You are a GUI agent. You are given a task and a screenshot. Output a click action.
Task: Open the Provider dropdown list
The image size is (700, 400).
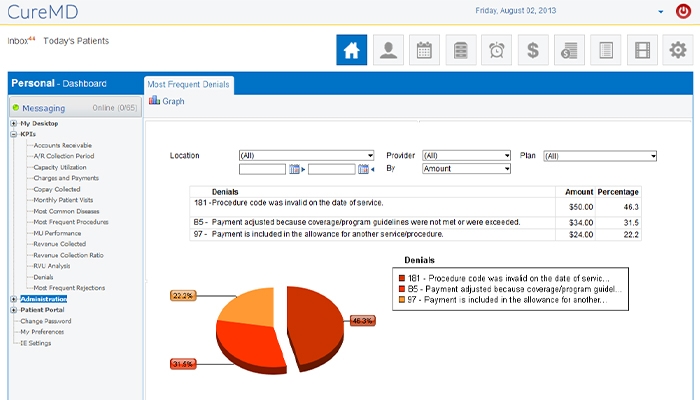(x=466, y=156)
